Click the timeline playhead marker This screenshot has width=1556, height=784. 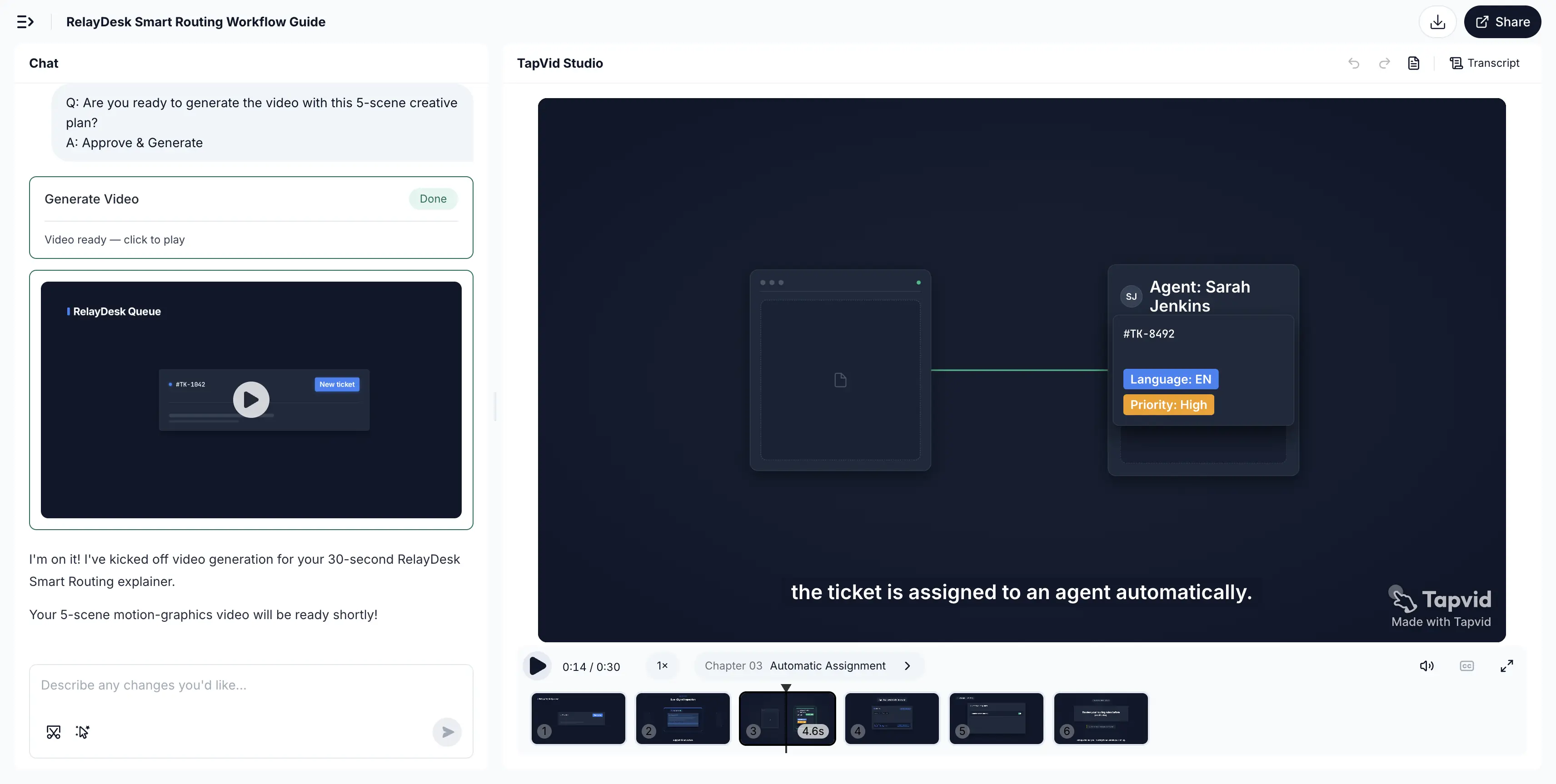point(786,687)
